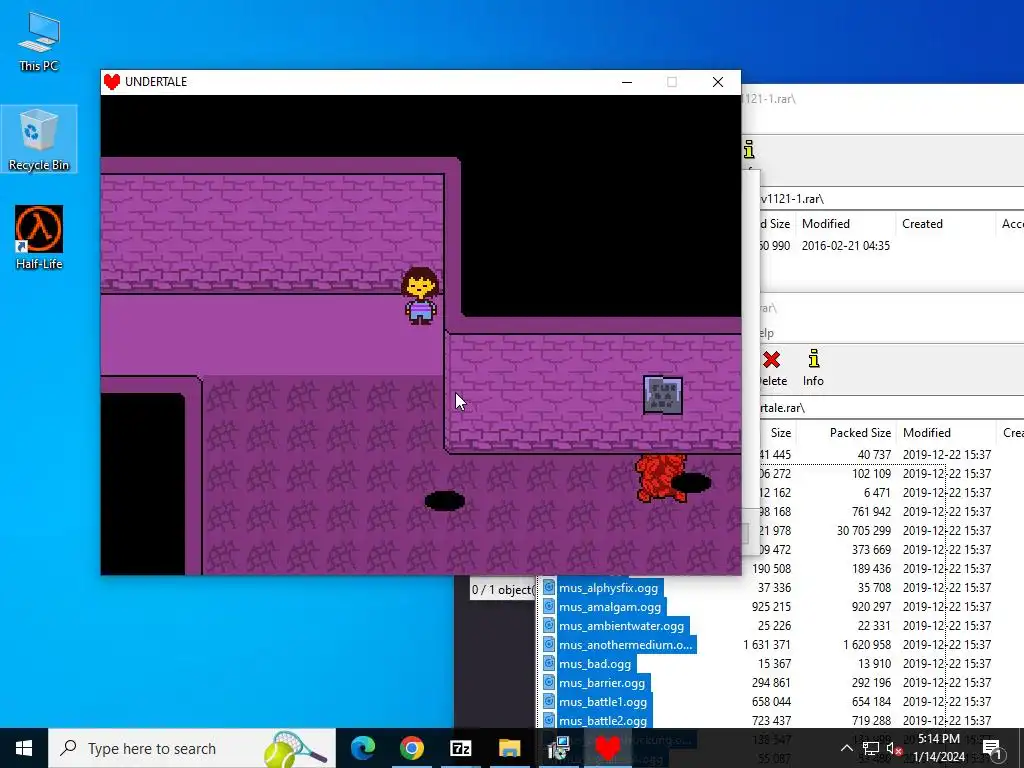Switch to Undertale via taskbar heart icon

coord(607,748)
